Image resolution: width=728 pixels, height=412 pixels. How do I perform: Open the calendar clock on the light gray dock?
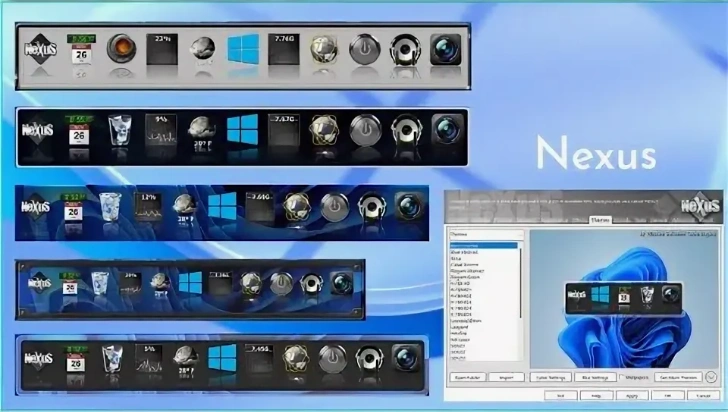click(x=81, y=49)
